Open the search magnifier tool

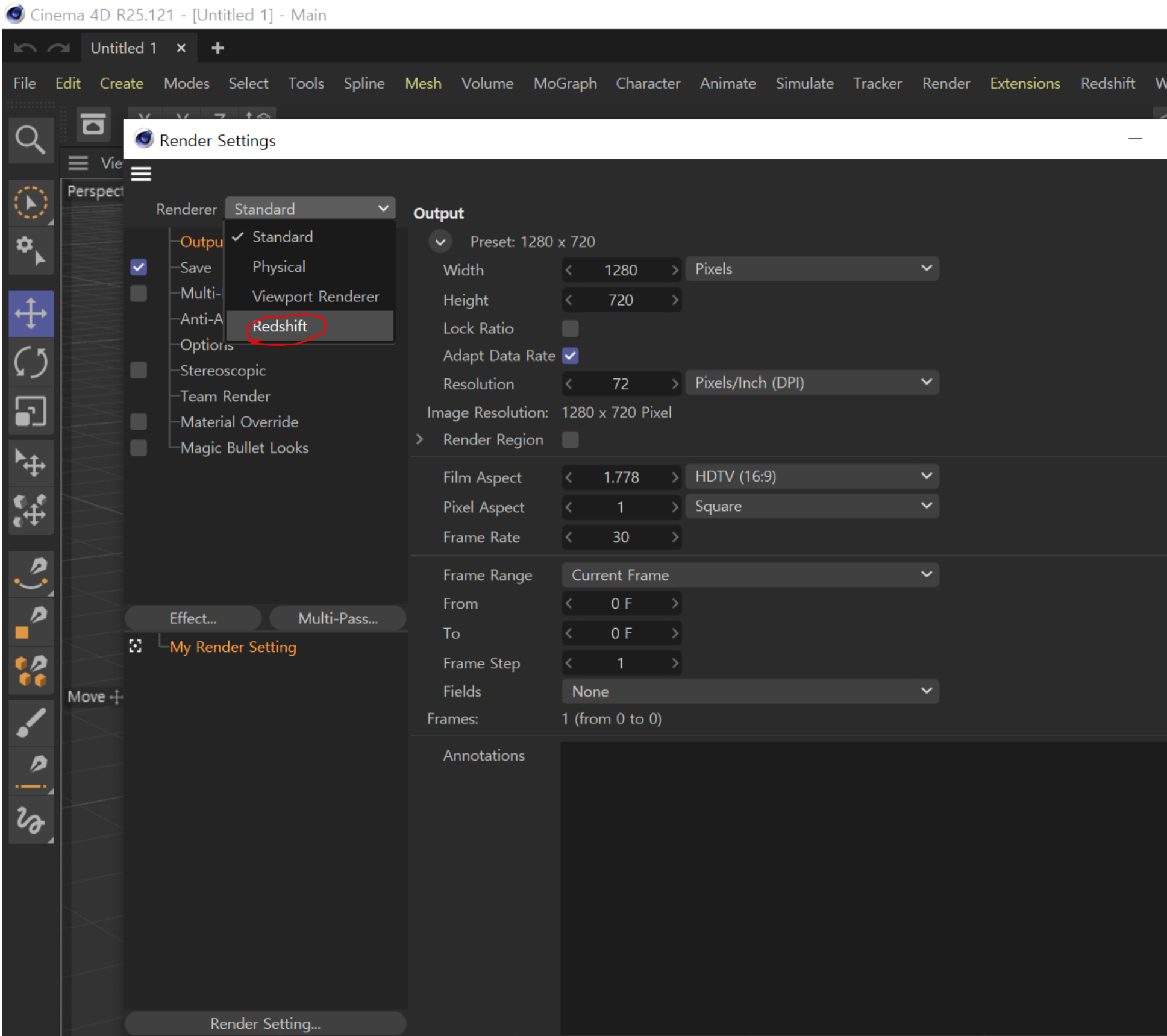(x=30, y=140)
